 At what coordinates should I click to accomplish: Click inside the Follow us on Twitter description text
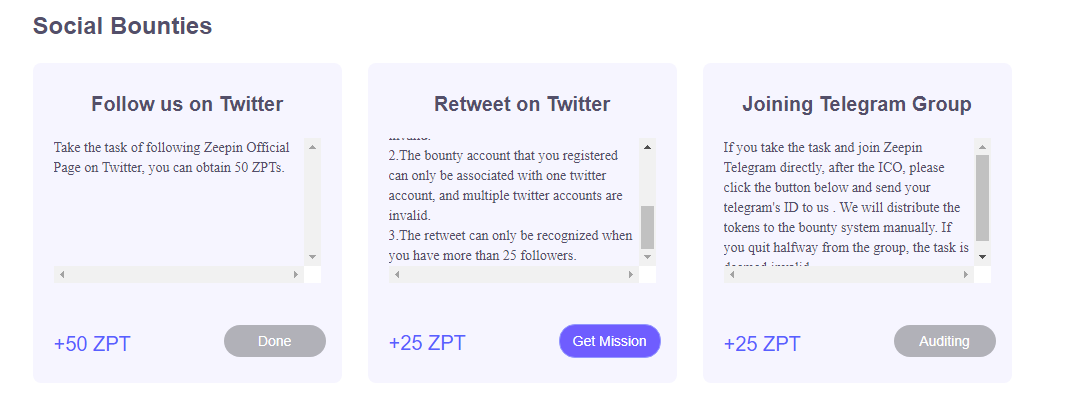tap(170, 158)
